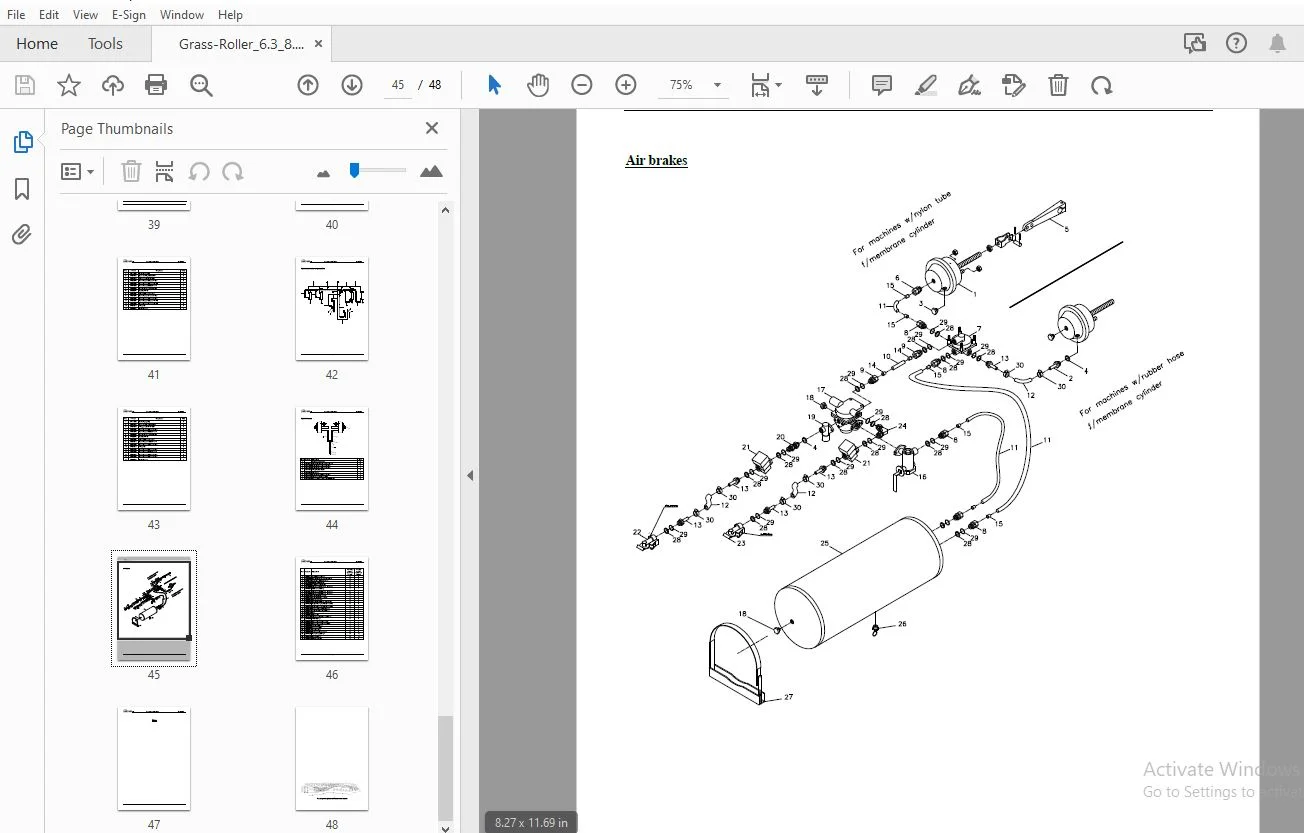1304x833 pixels.
Task: Switch to the Tools tab
Action: tap(105, 44)
